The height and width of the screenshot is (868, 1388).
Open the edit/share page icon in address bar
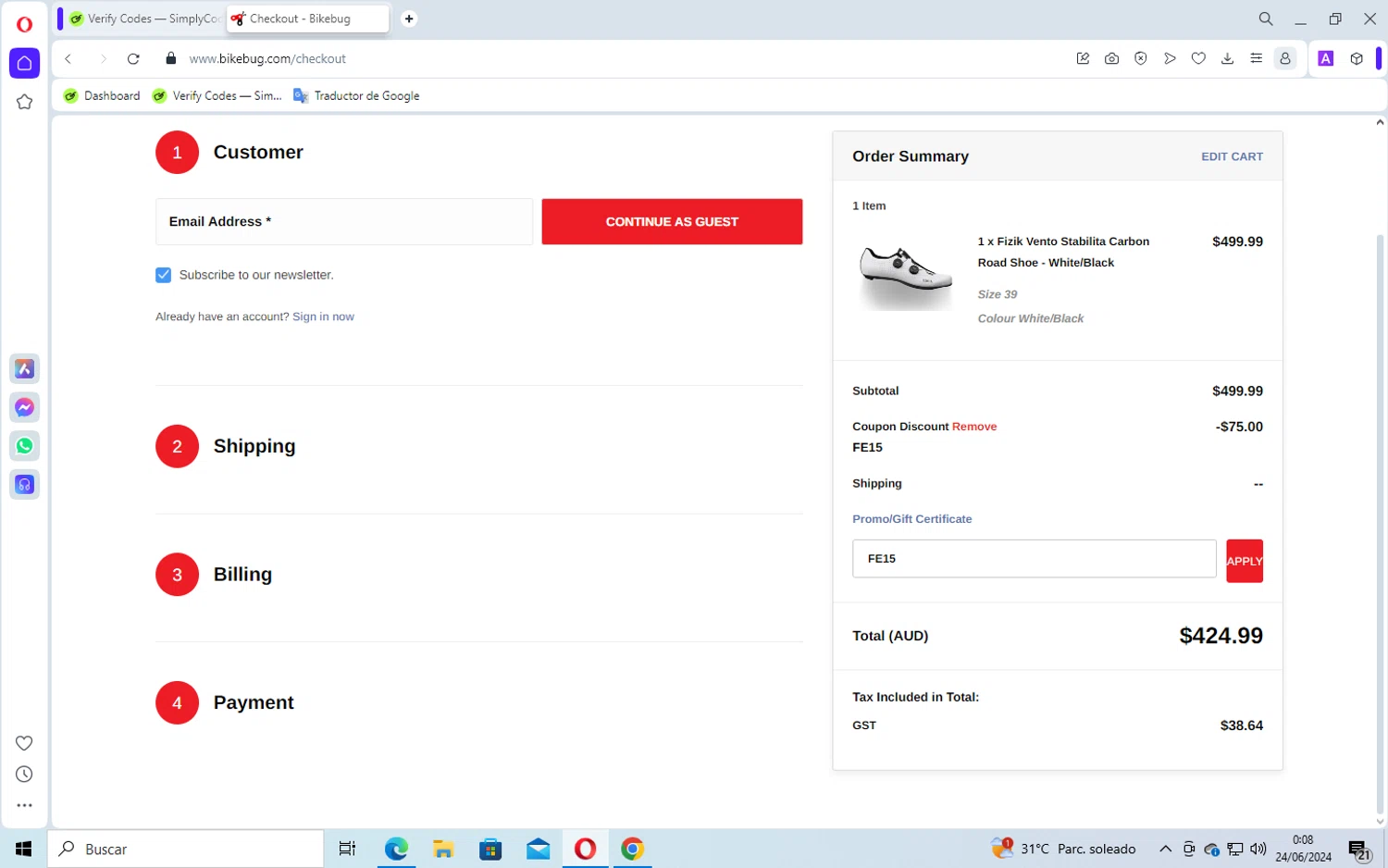pyautogui.click(x=1083, y=58)
